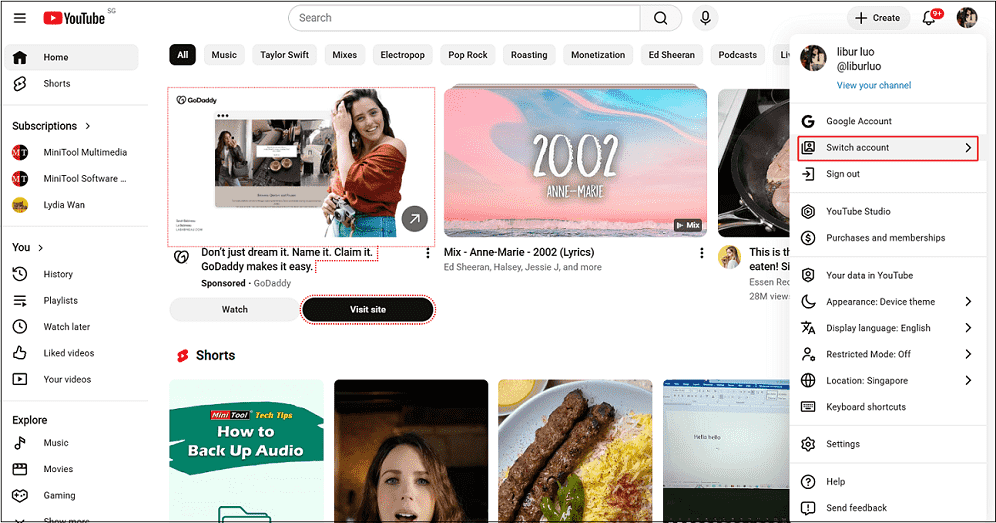
Task: Open How to Back Up Audio short
Action: [x=246, y=451]
